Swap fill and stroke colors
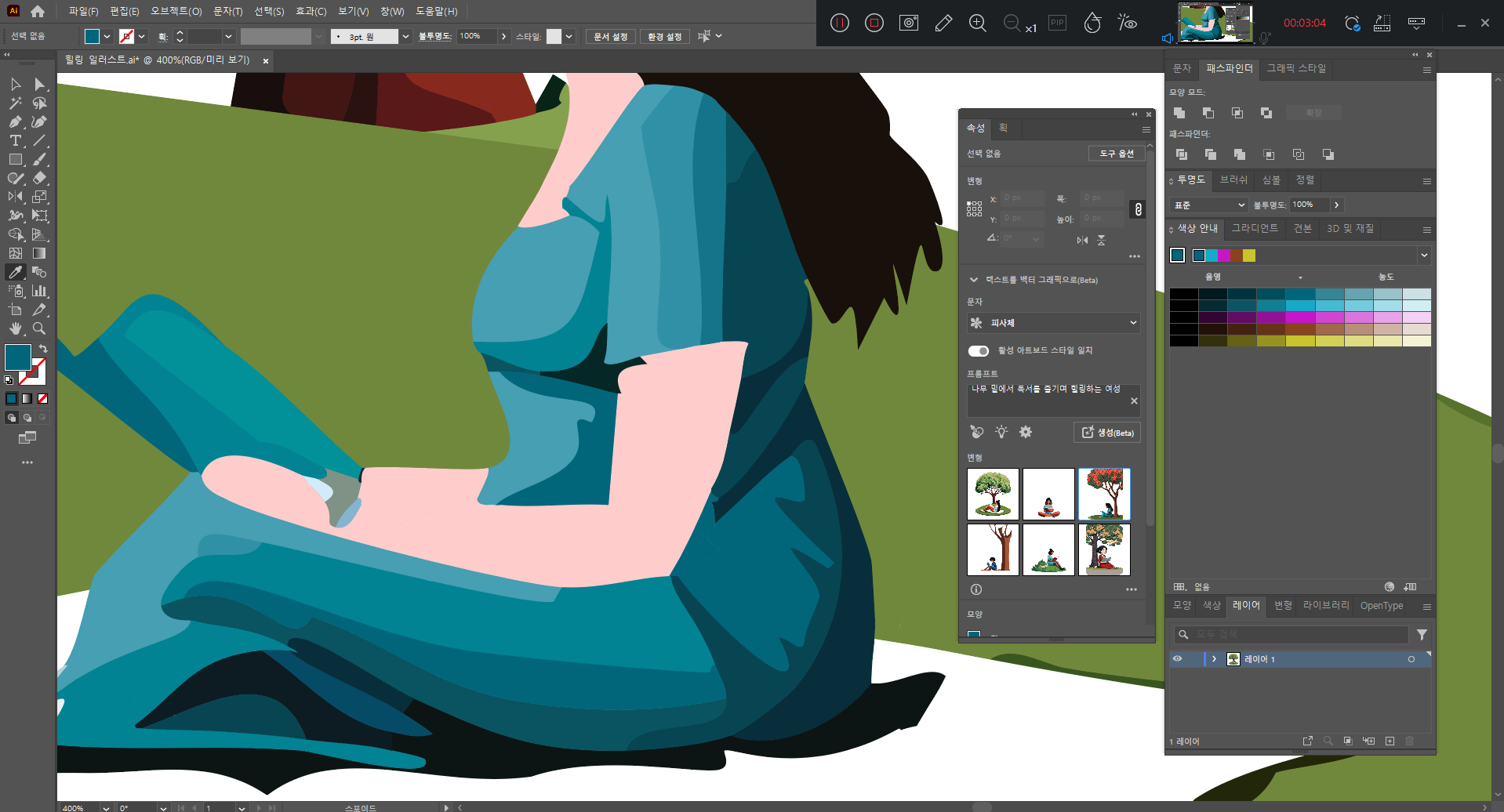Viewport: 1504px width, 812px height. (43, 349)
